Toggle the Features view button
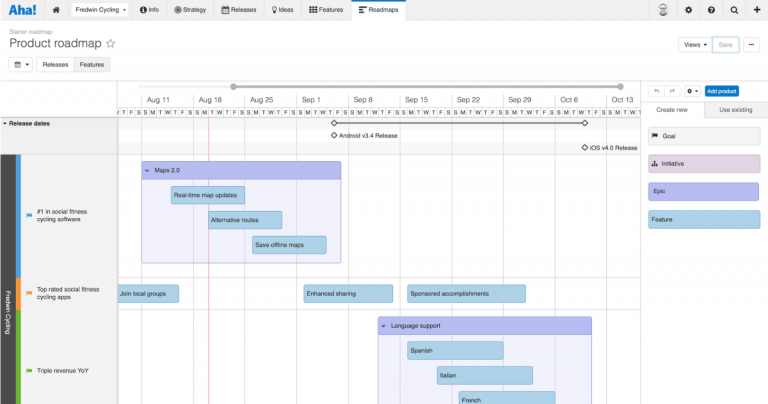Screen dimensions: 768x404 [92, 64]
